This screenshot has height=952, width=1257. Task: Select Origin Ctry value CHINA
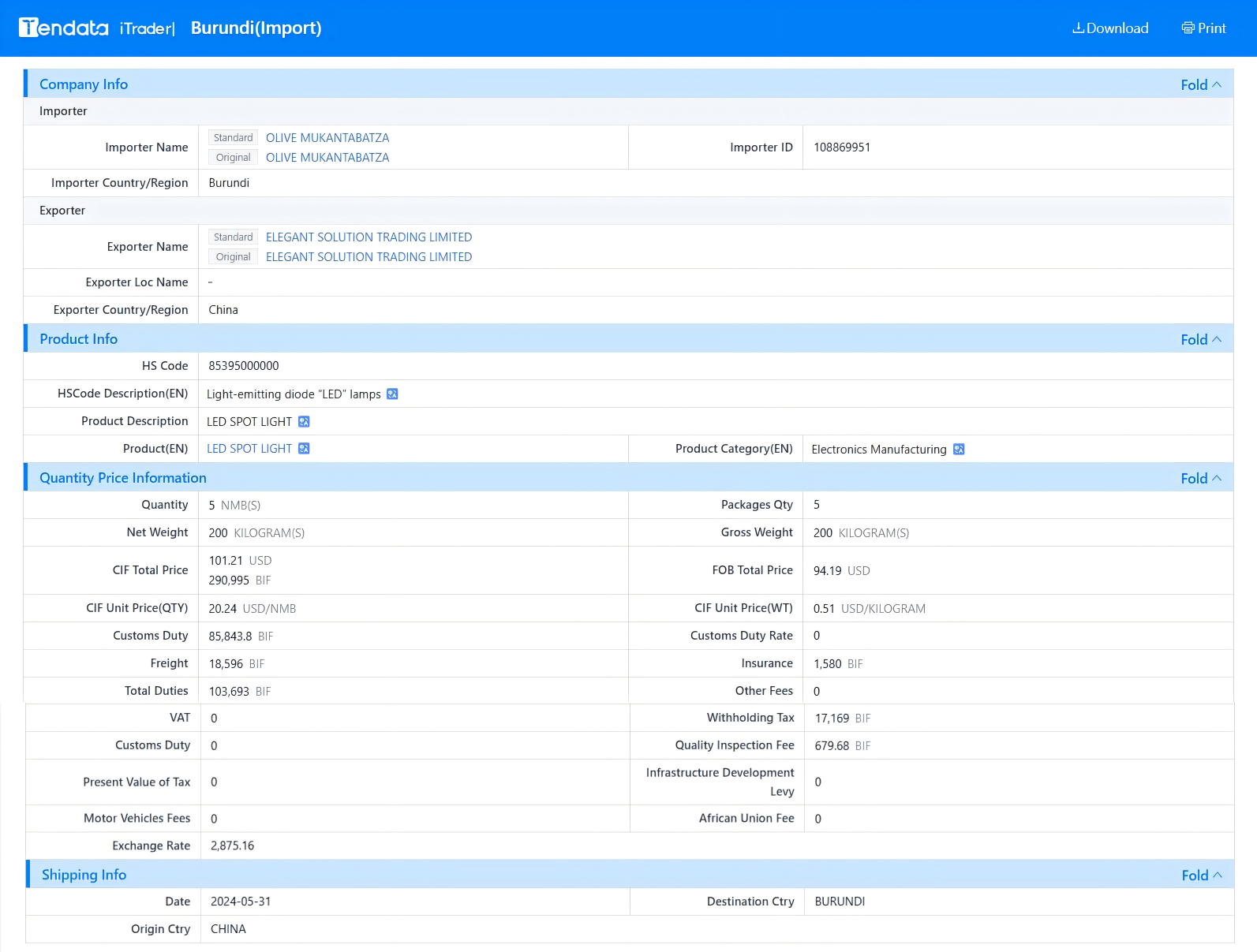tap(228, 929)
